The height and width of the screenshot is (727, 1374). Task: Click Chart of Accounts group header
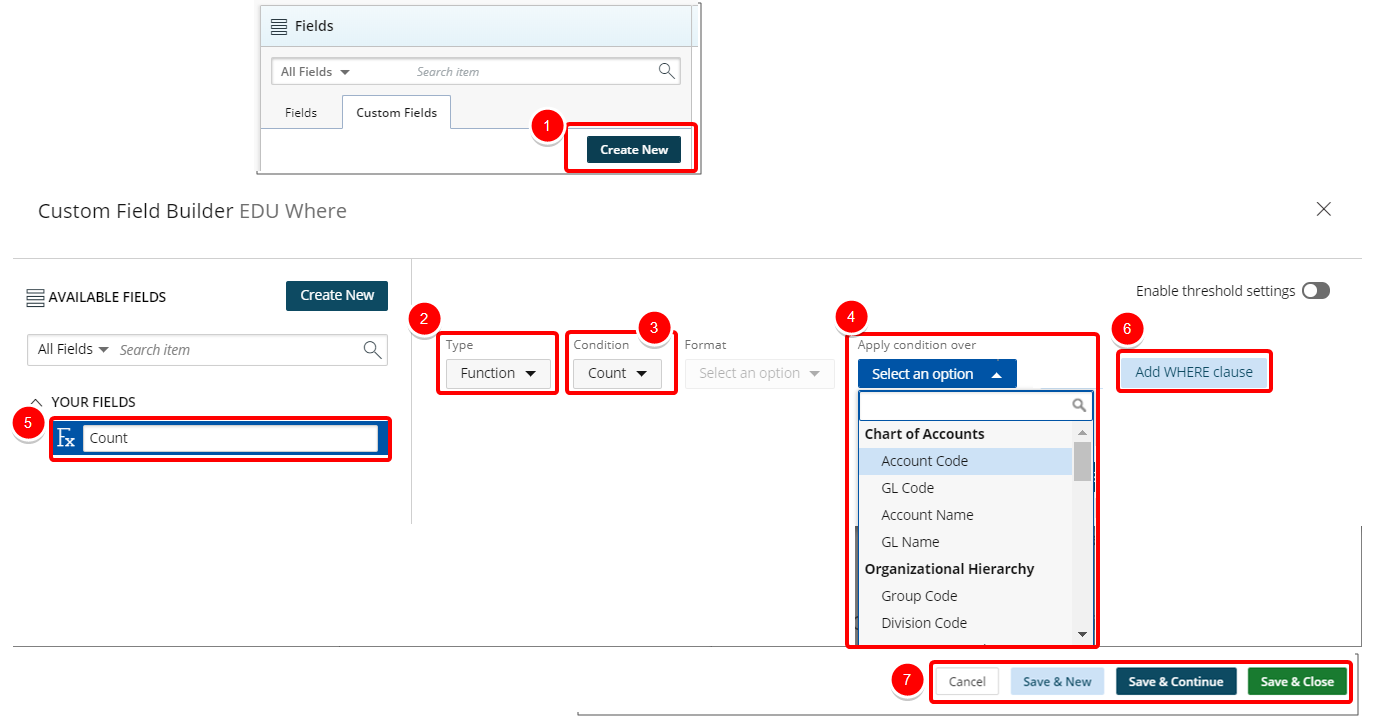(x=924, y=434)
